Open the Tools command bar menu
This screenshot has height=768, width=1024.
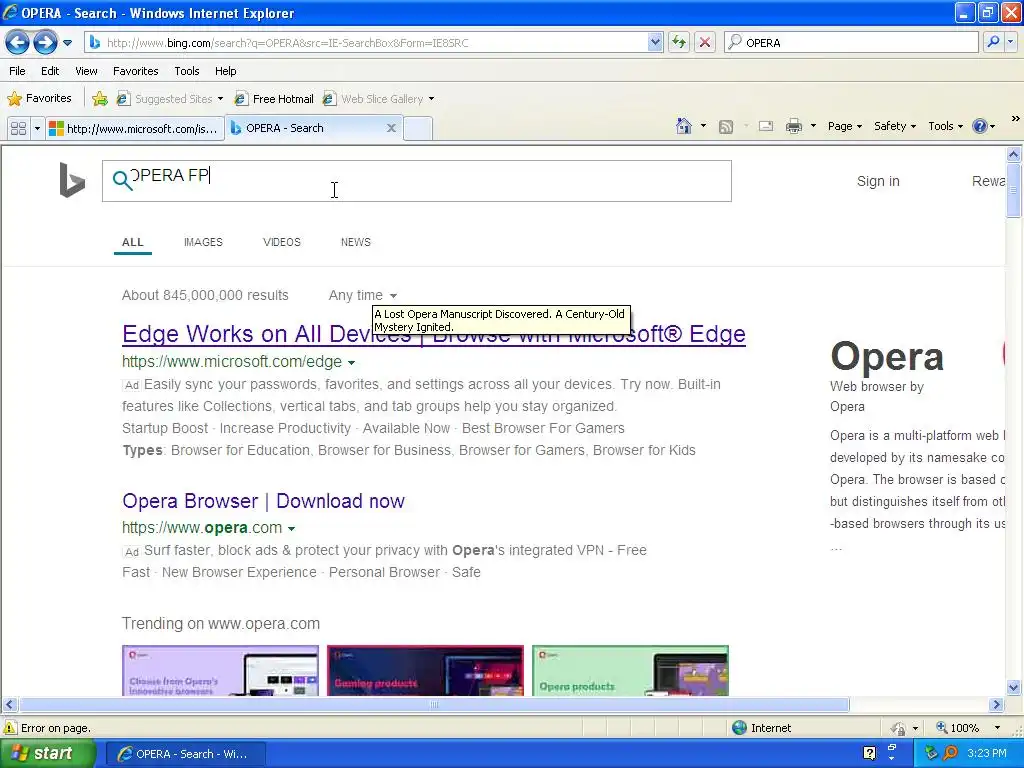945,126
